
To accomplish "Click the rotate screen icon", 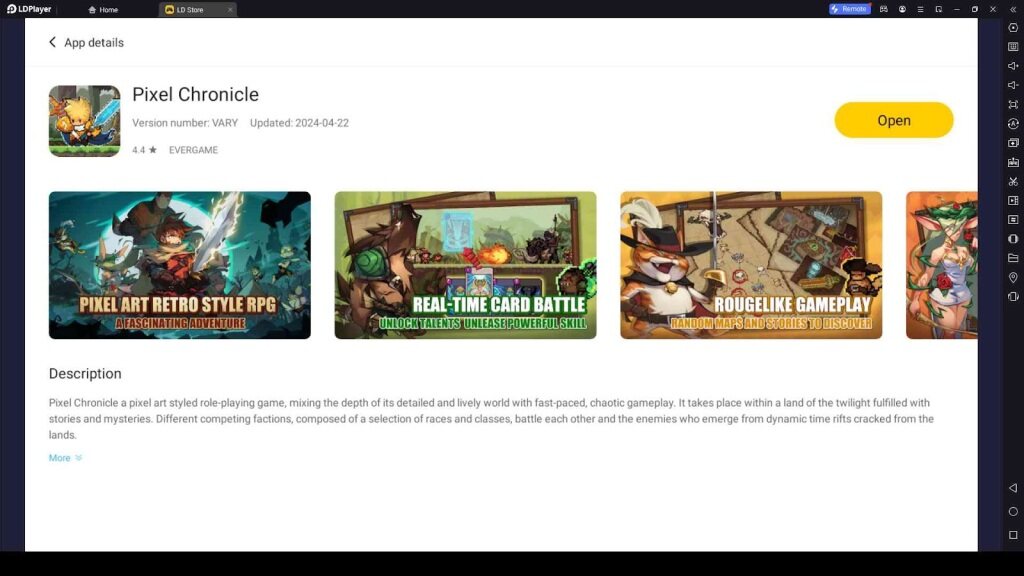I will 1013,296.
